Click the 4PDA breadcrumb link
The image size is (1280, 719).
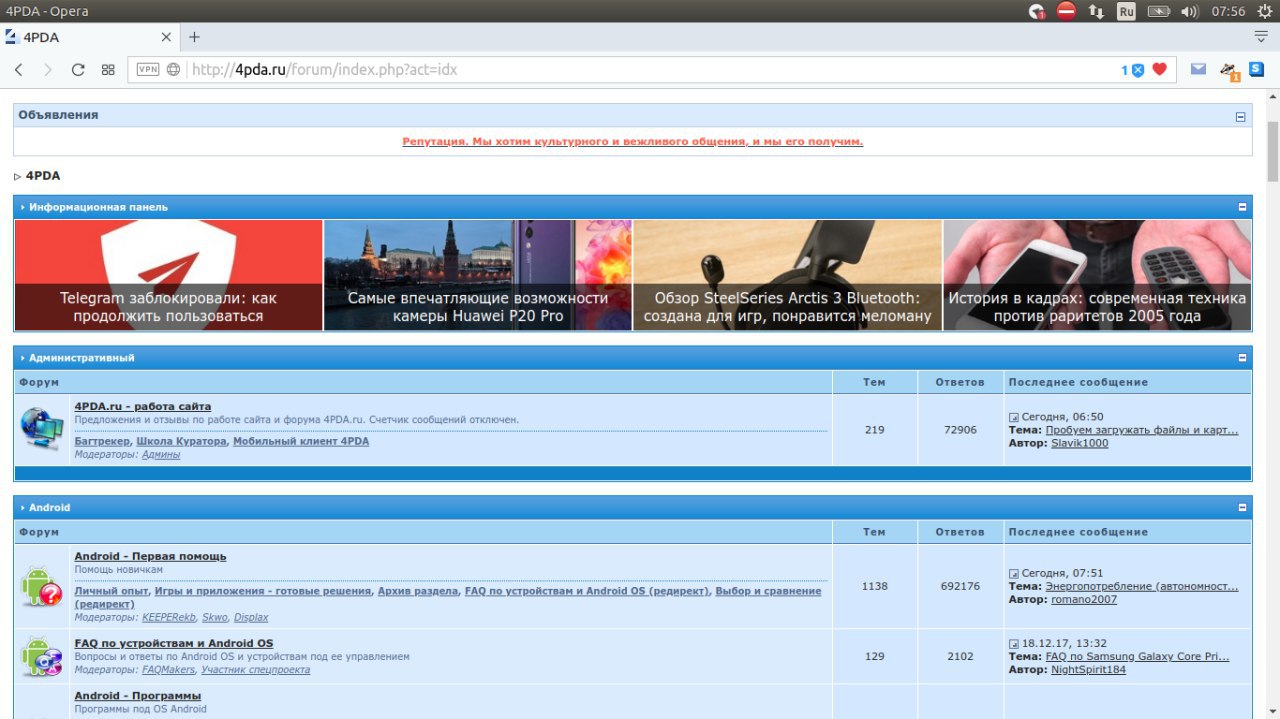tap(43, 176)
